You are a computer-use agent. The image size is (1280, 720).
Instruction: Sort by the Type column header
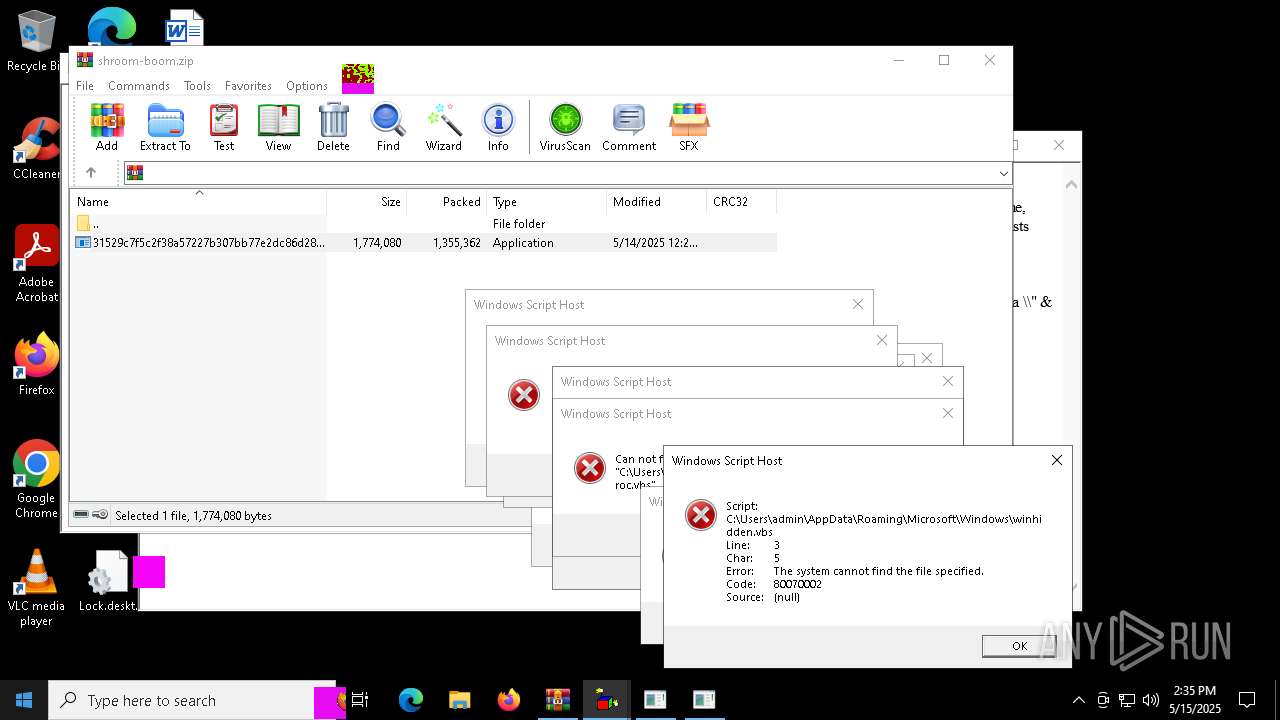click(x=547, y=202)
